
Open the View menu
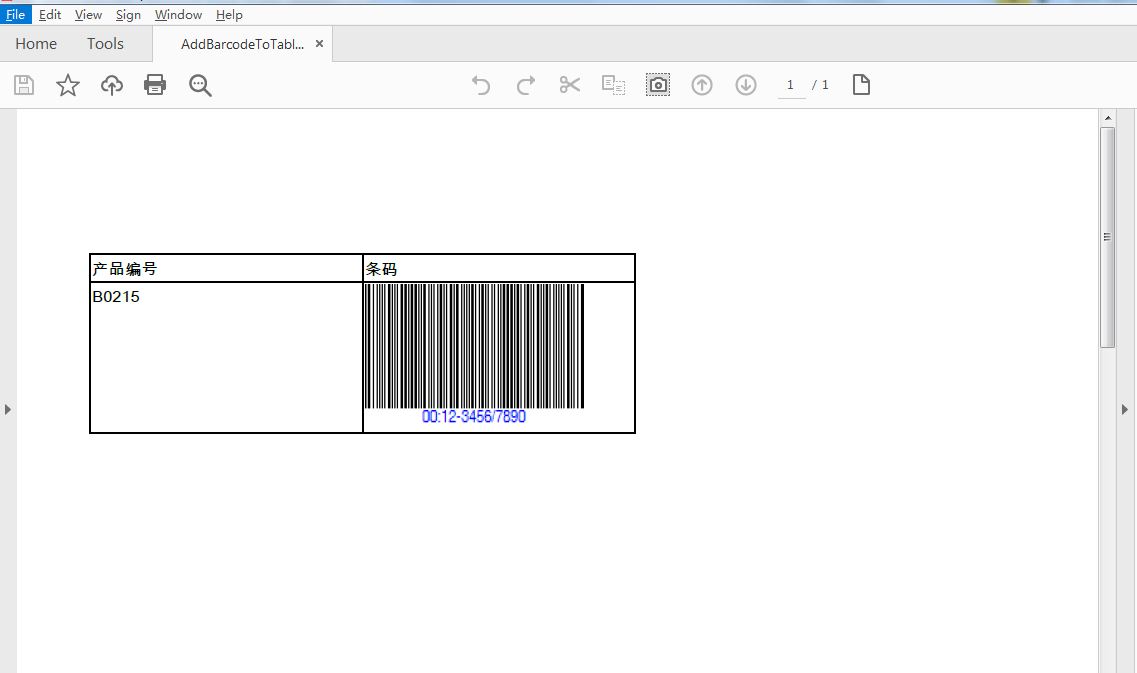(x=88, y=15)
